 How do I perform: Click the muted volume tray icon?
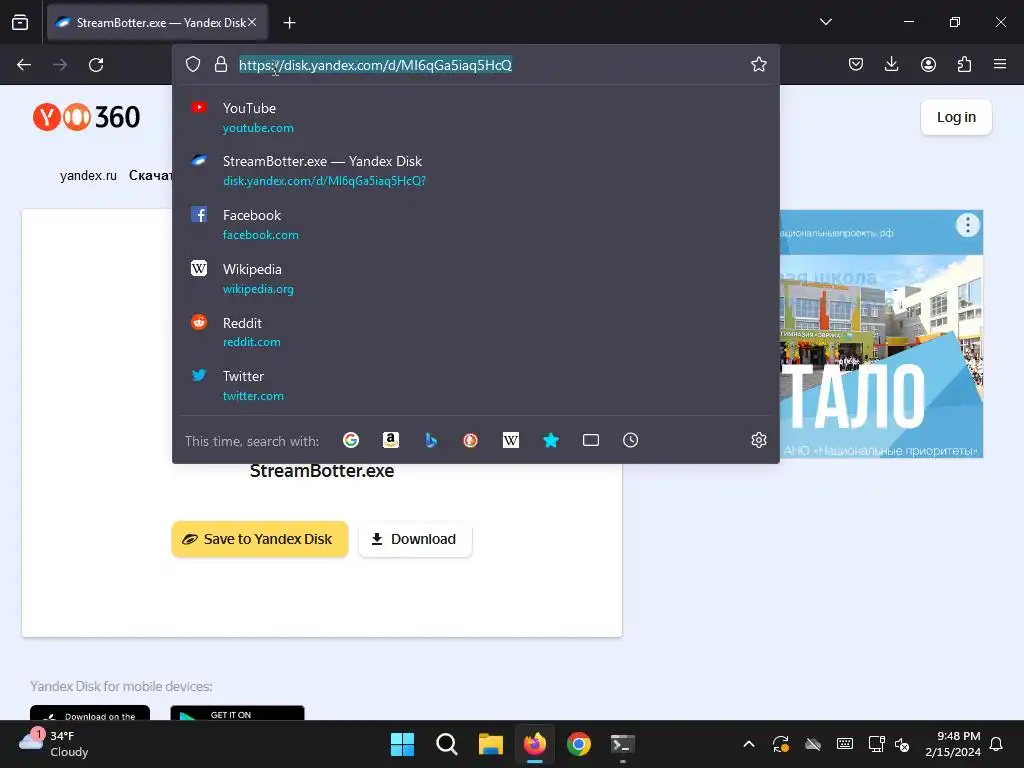pos(902,744)
